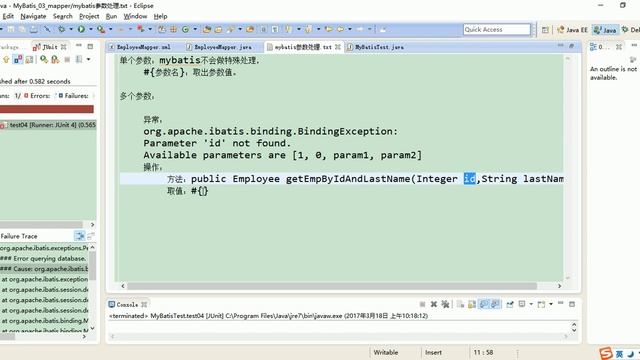
Task: Click Sogou input method icon in taskbar
Action: pos(606,353)
